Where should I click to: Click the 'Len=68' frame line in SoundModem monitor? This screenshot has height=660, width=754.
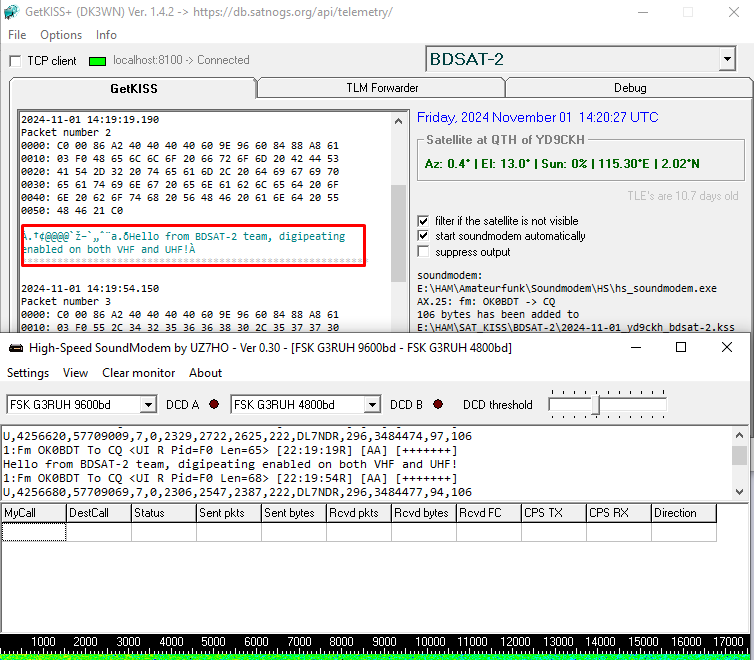tap(230, 478)
